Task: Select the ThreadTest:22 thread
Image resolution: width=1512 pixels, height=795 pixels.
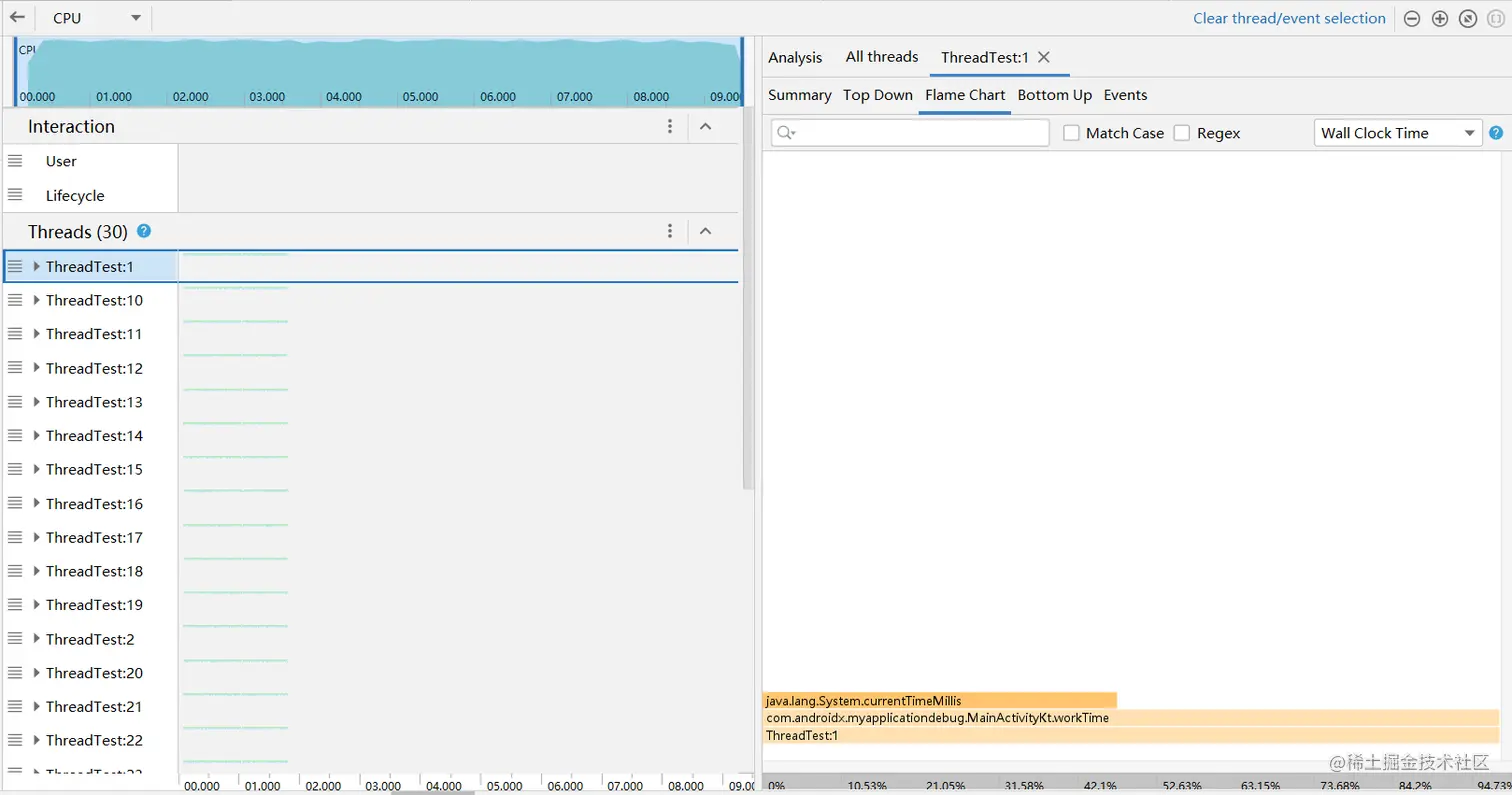Action: point(94,740)
